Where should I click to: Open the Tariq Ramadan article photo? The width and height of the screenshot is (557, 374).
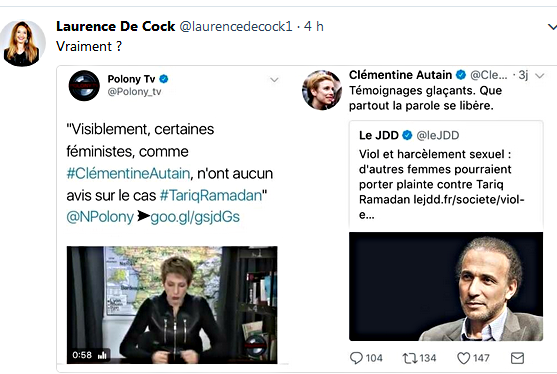(x=446, y=286)
